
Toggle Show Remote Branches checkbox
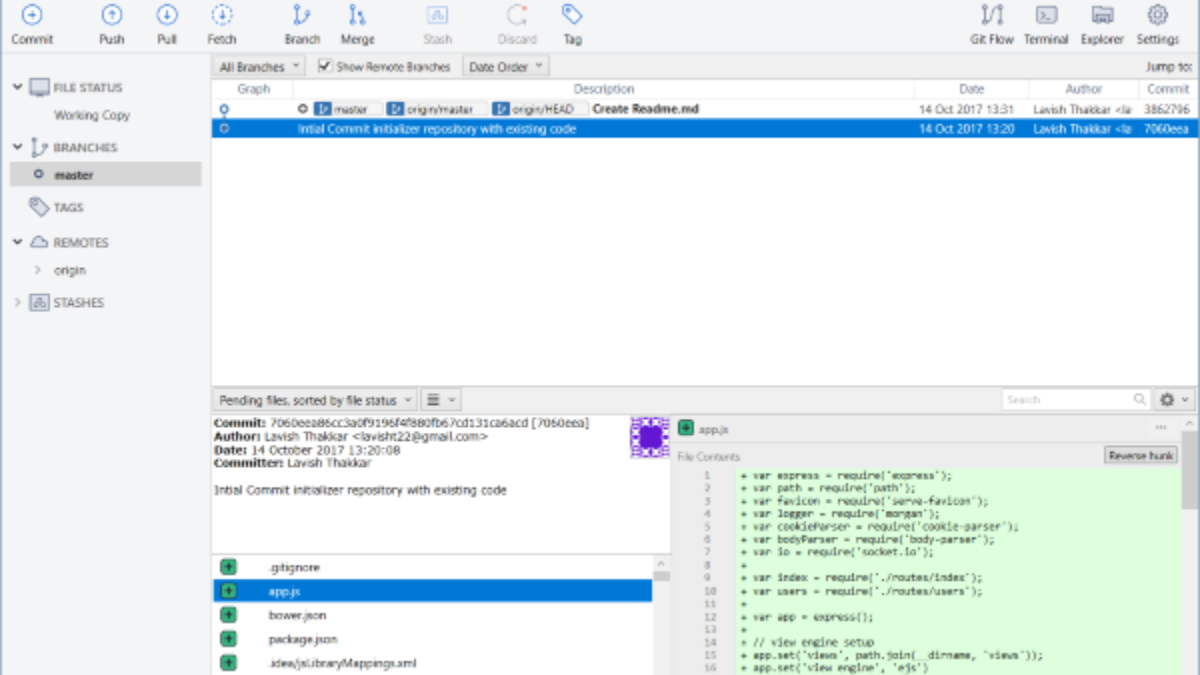point(325,67)
